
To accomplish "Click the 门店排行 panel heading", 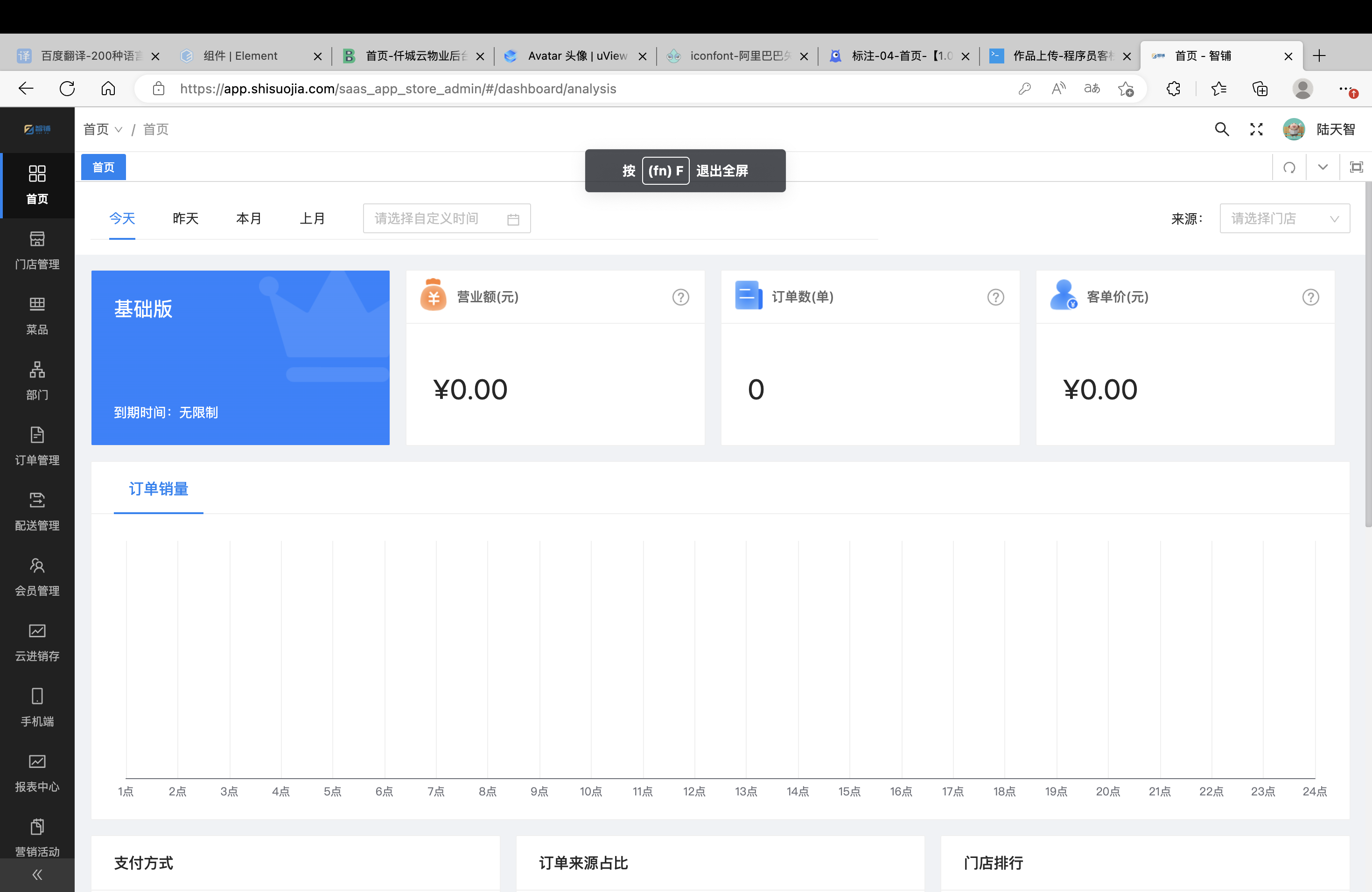I will tap(993, 863).
